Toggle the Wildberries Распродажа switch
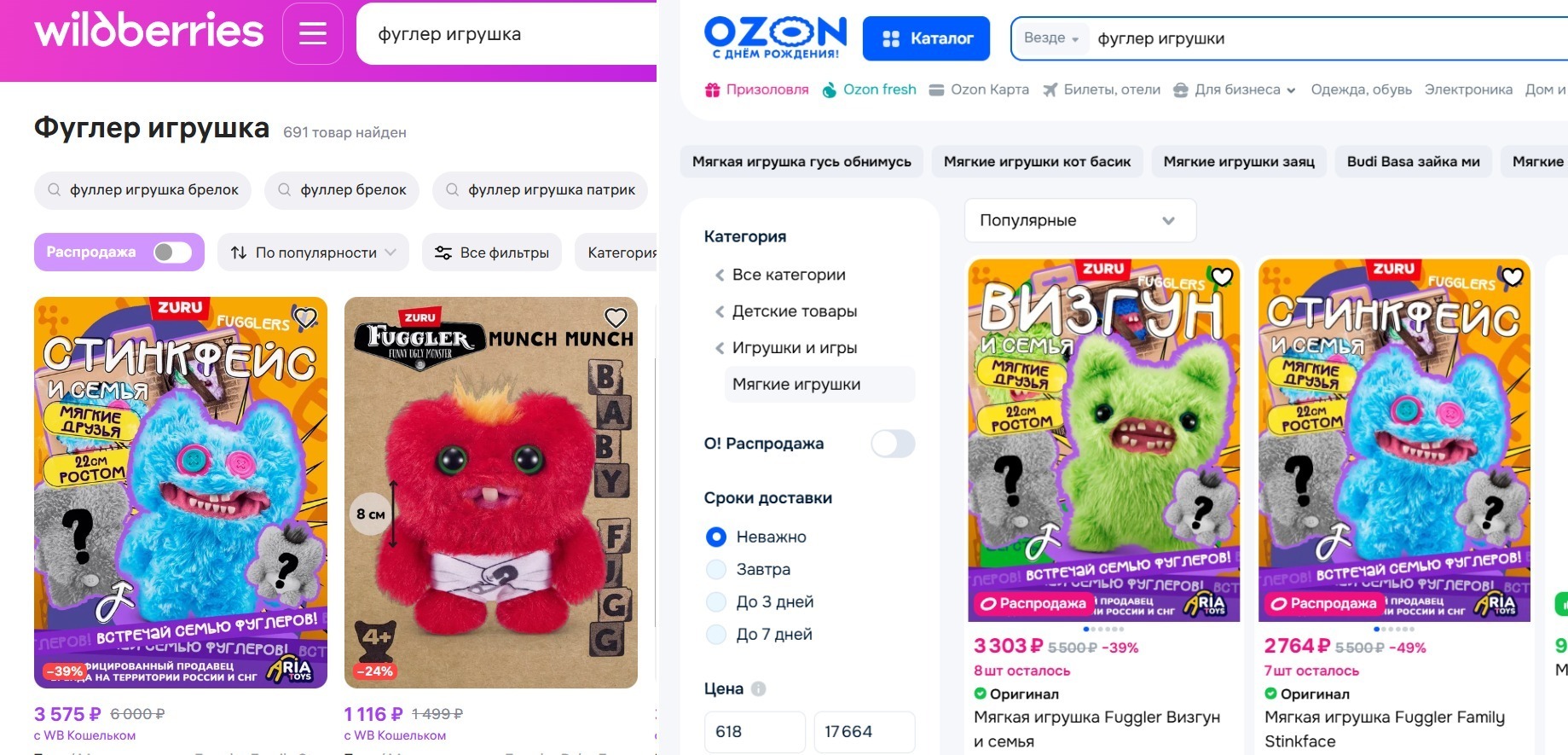The image size is (1568, 755). (172, 253)
